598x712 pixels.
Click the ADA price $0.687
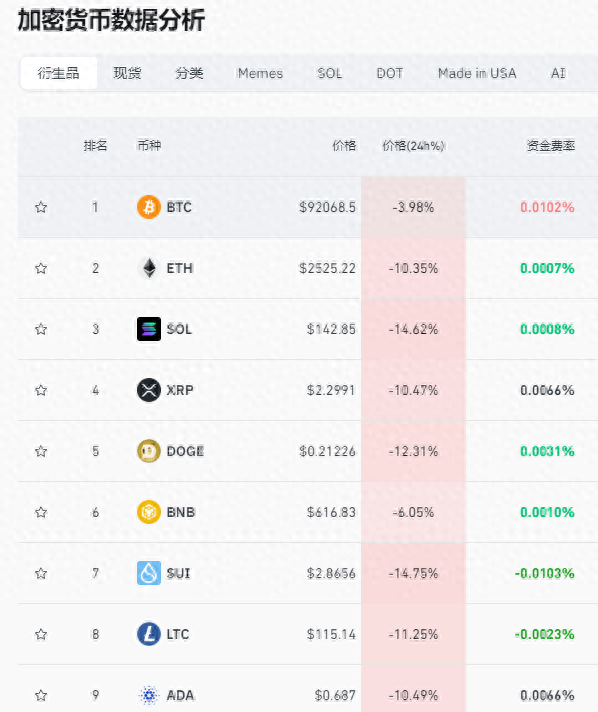[335, 695]
